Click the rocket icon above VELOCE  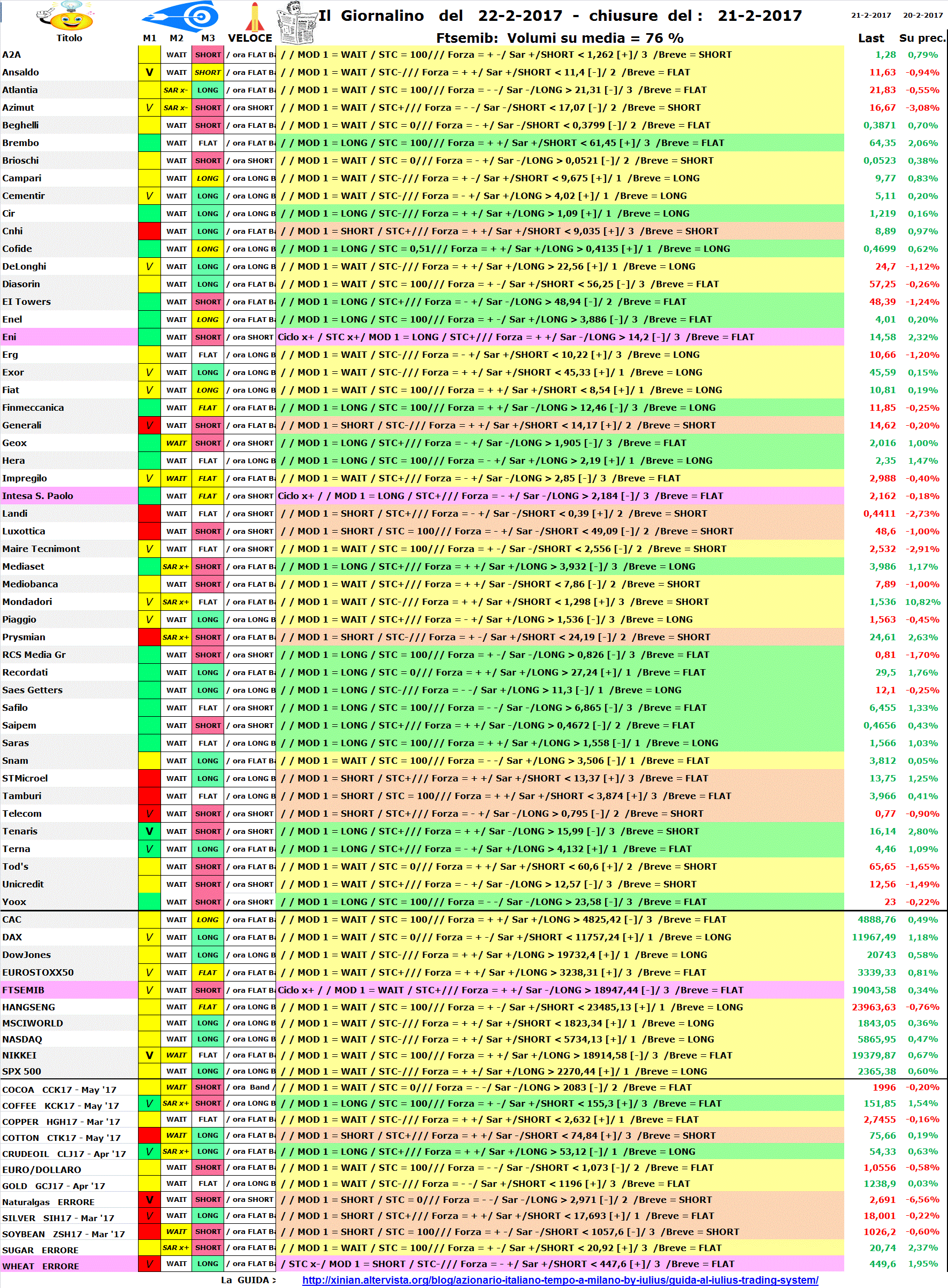pos(254,16)
